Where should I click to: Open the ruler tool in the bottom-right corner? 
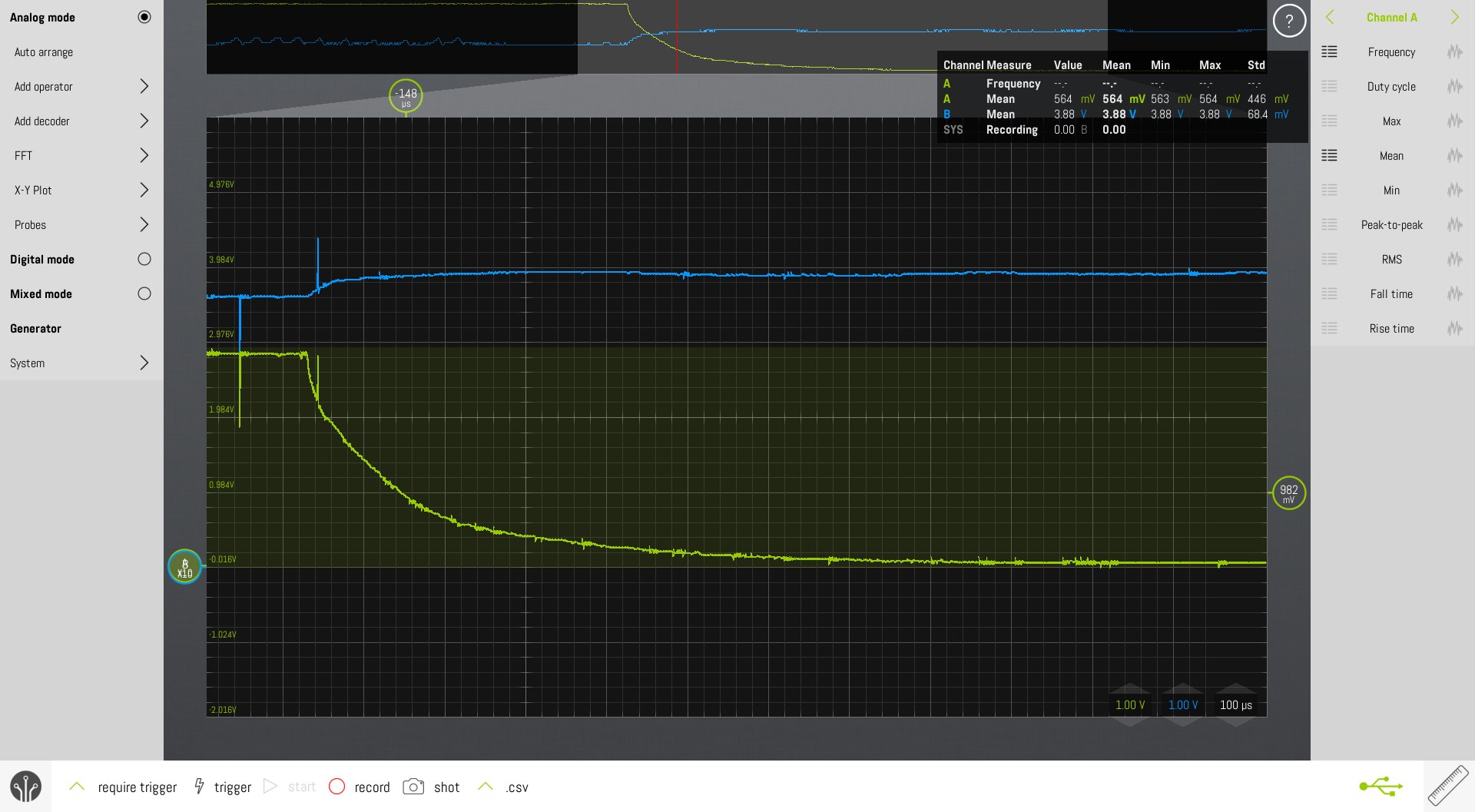(x=1447, y=786)
